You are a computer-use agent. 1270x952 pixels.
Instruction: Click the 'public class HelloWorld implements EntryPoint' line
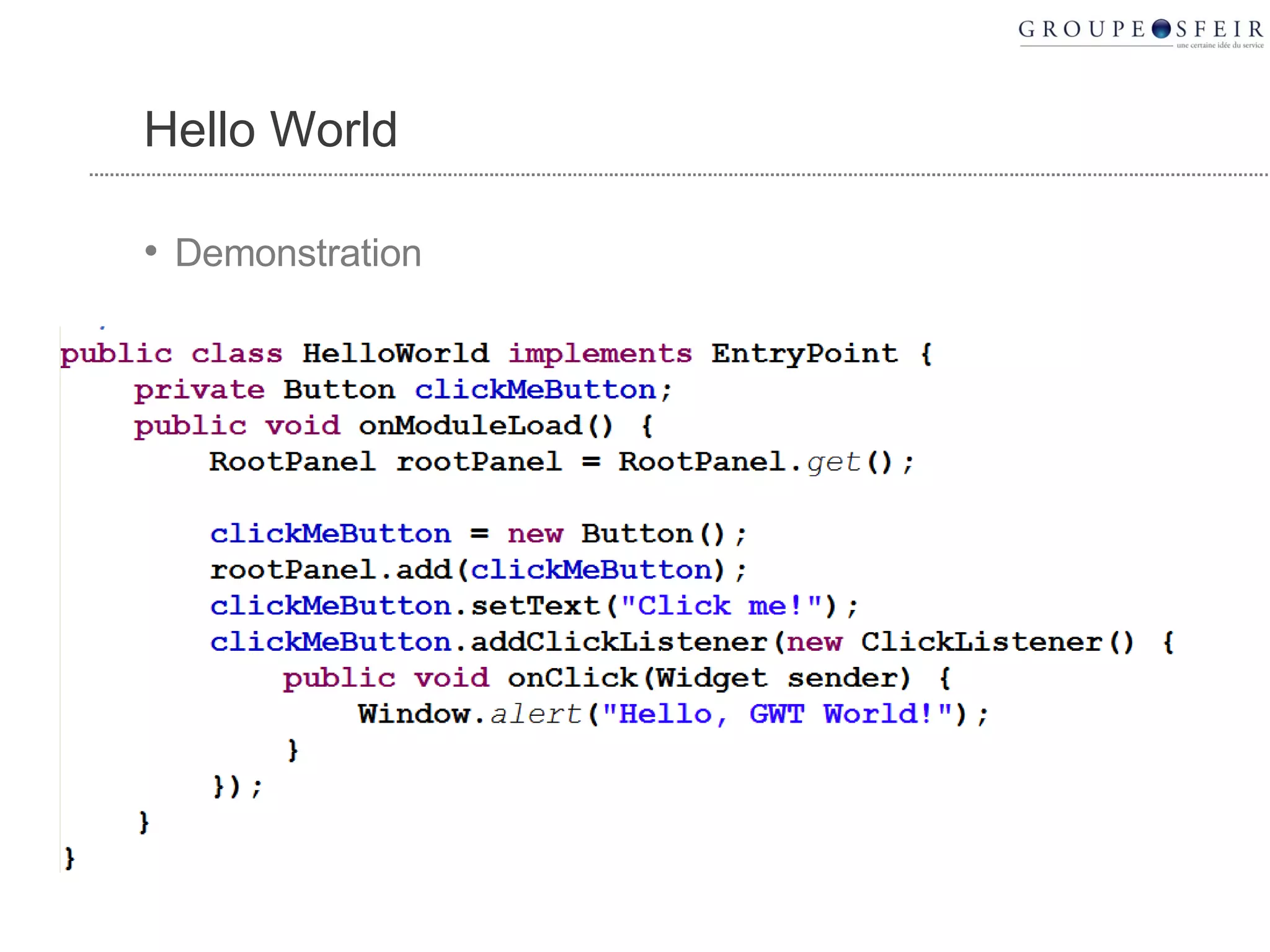496,354
